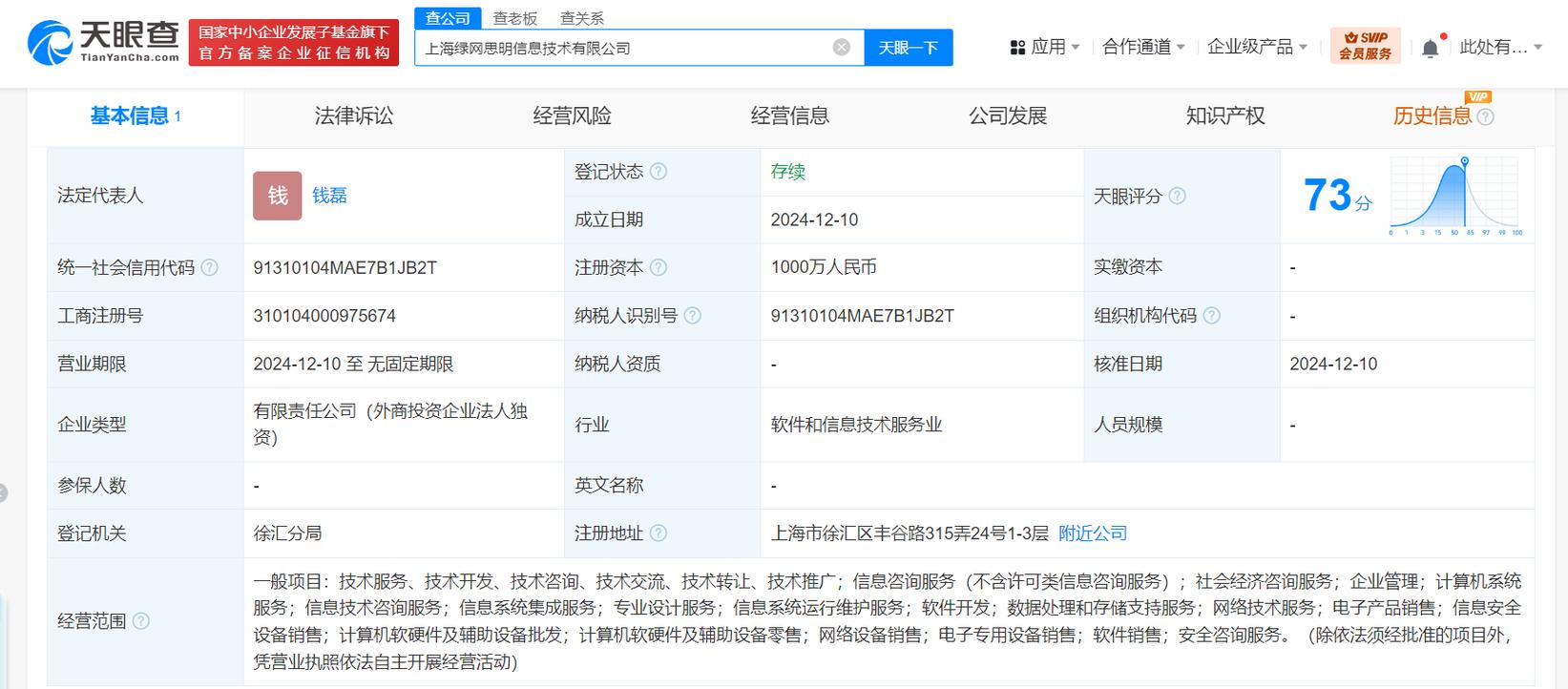This screenshot has width=1568, height=689.
Task: Expand the 企业级产品 dropdown
Action: pos(1257,47)
